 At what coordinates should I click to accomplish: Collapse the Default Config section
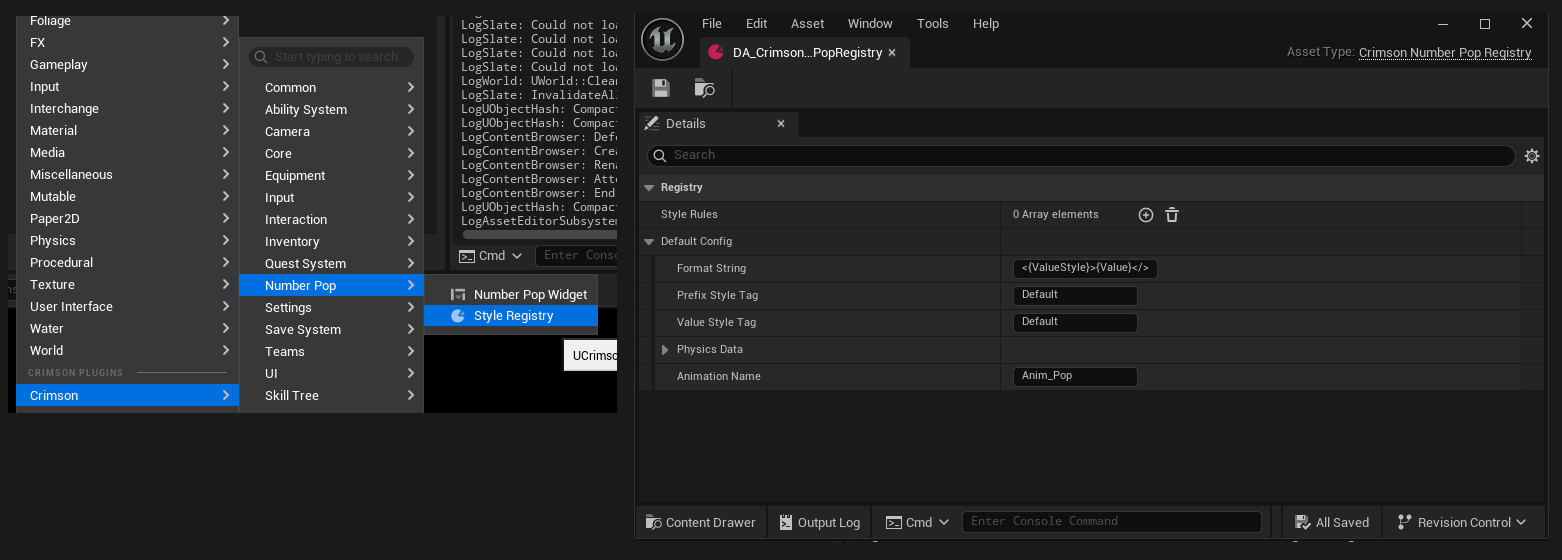pos(649,242)
